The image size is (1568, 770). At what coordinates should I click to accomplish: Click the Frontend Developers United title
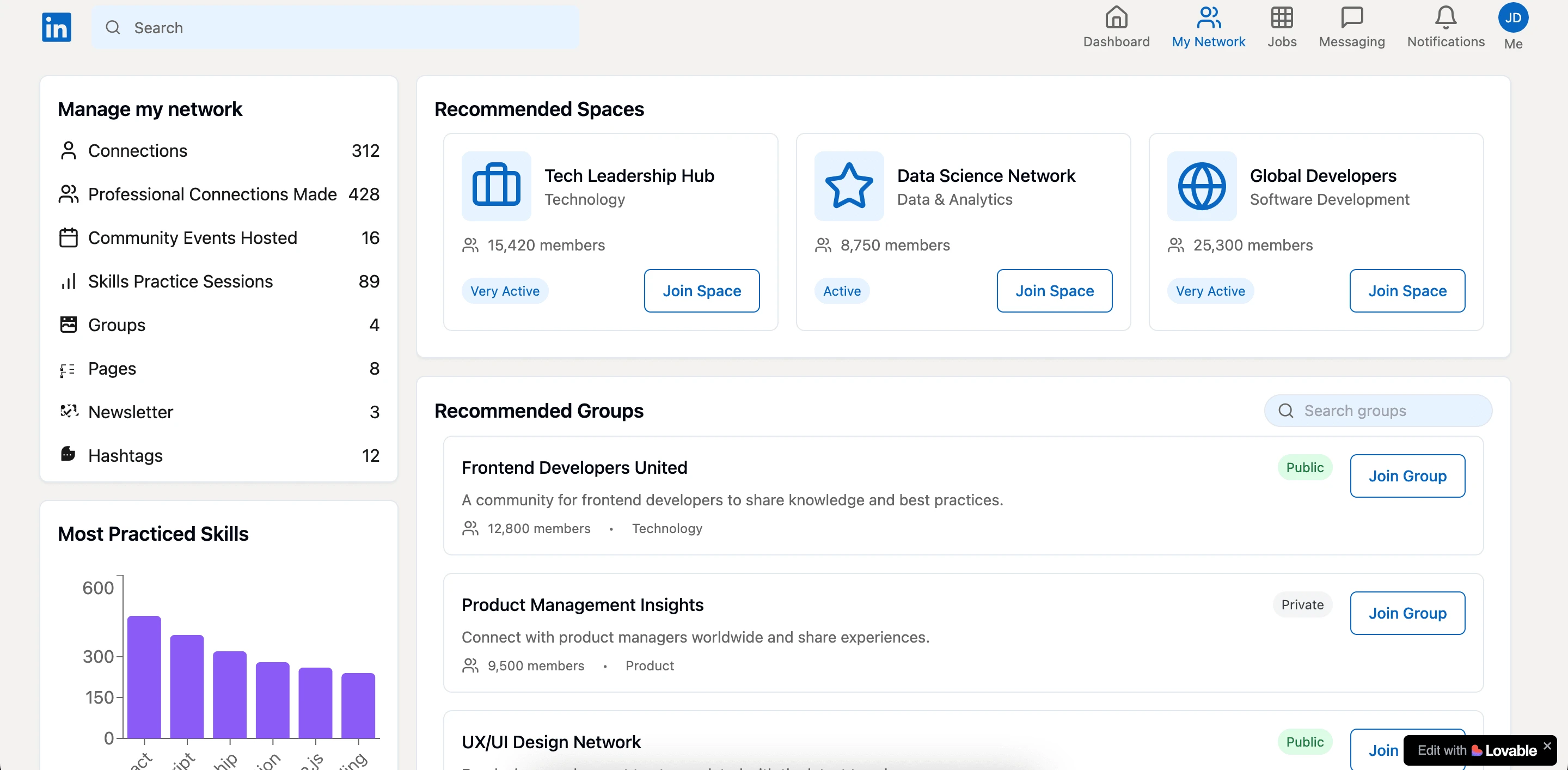point(574,467)
